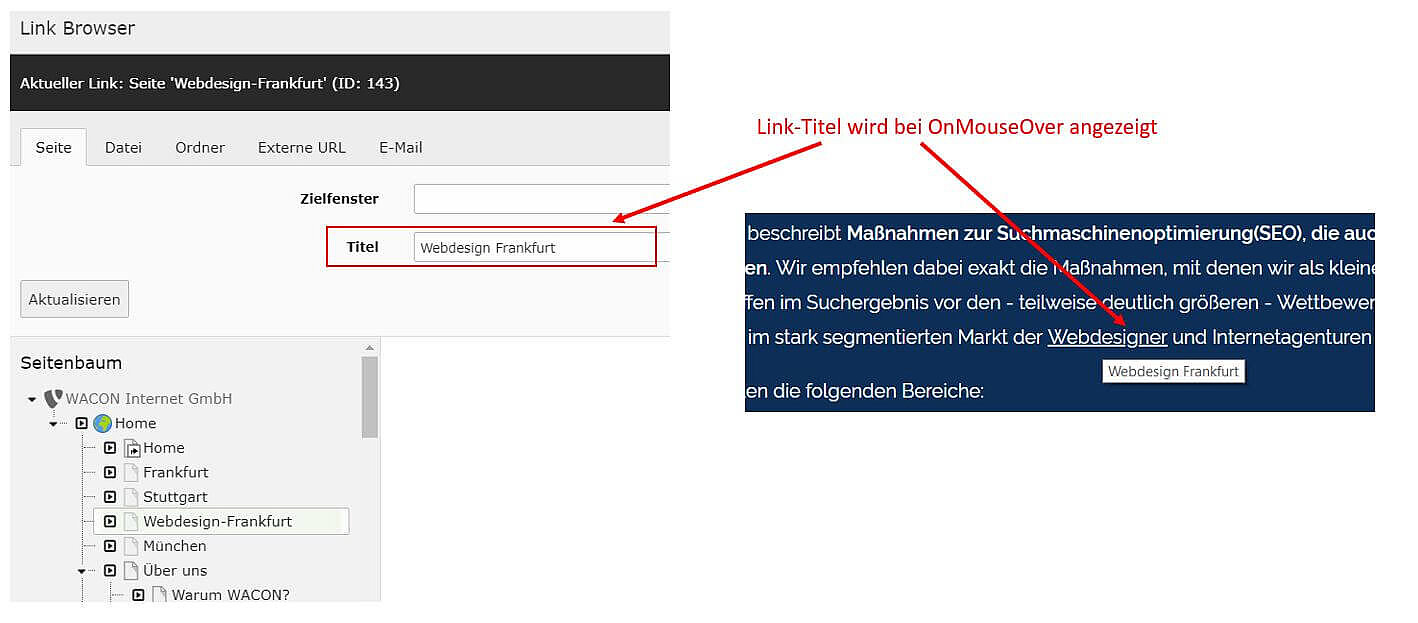Image resolution: width=1418 pixels, height=623 pixels.
Task: Click the Webdesigner link in the preview
Action: point(1107,337)
